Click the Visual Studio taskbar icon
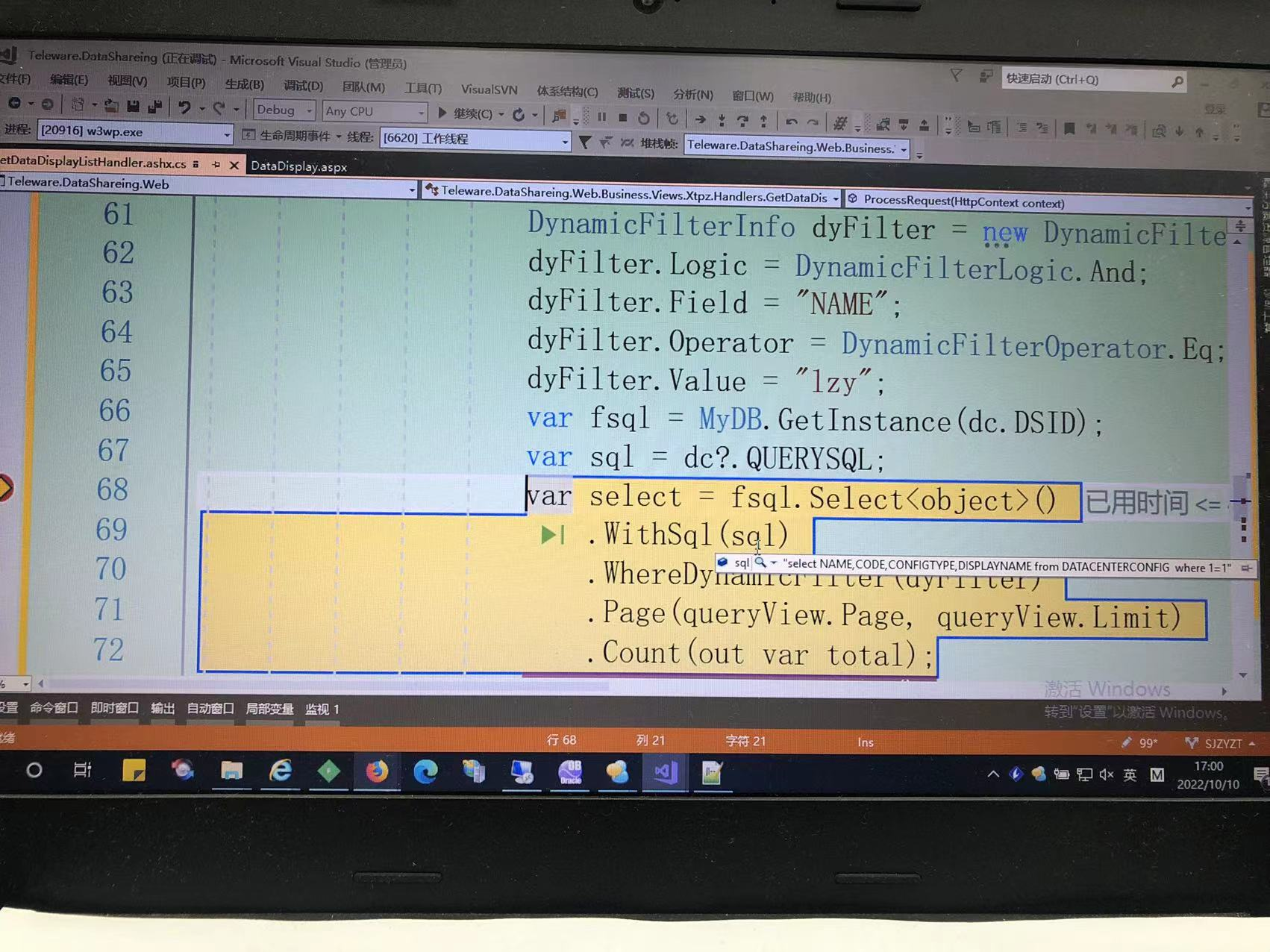The image size is (1270, 952). [665, 772]
